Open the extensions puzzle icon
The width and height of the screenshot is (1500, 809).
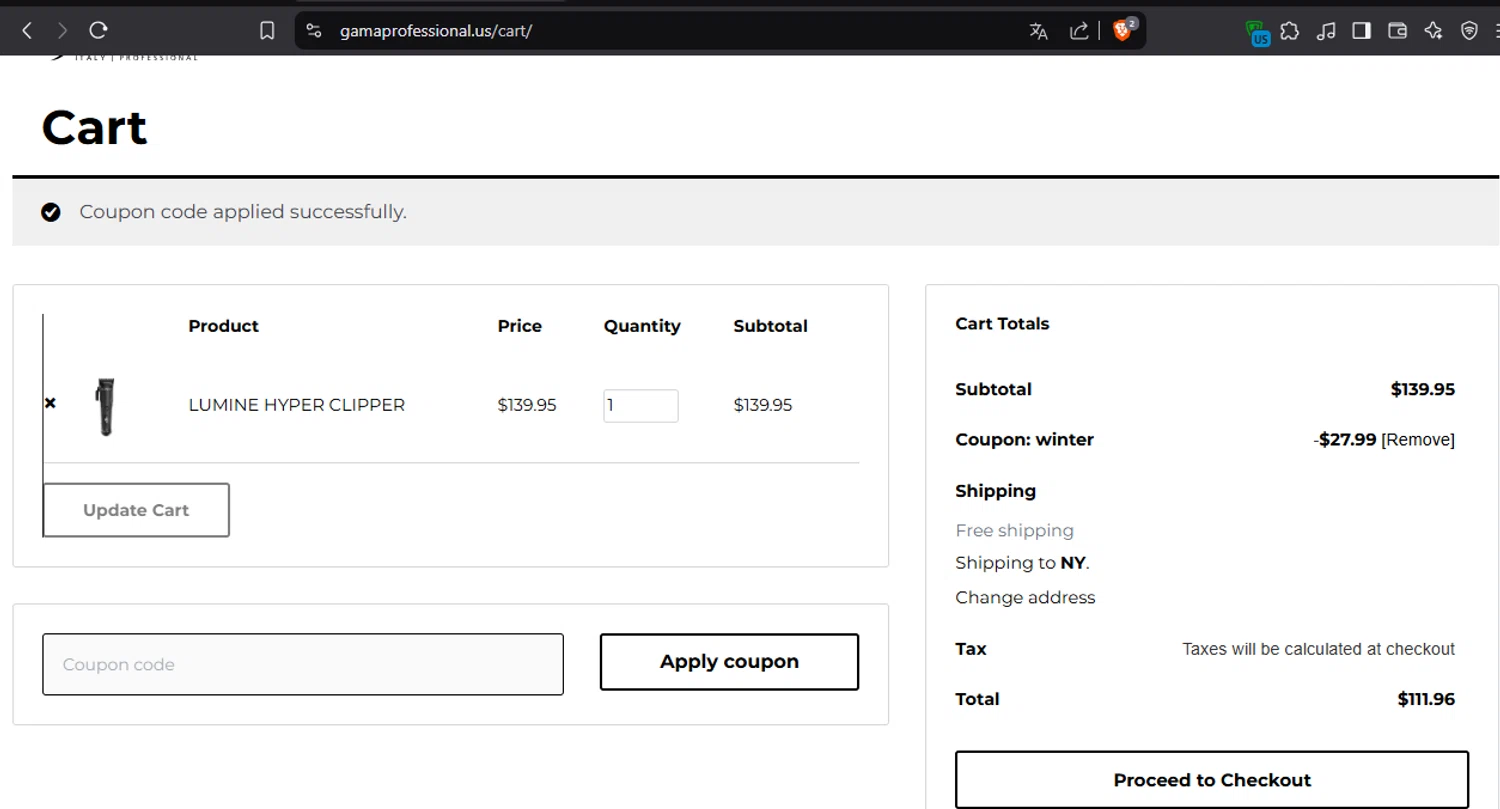[1290, 31]
